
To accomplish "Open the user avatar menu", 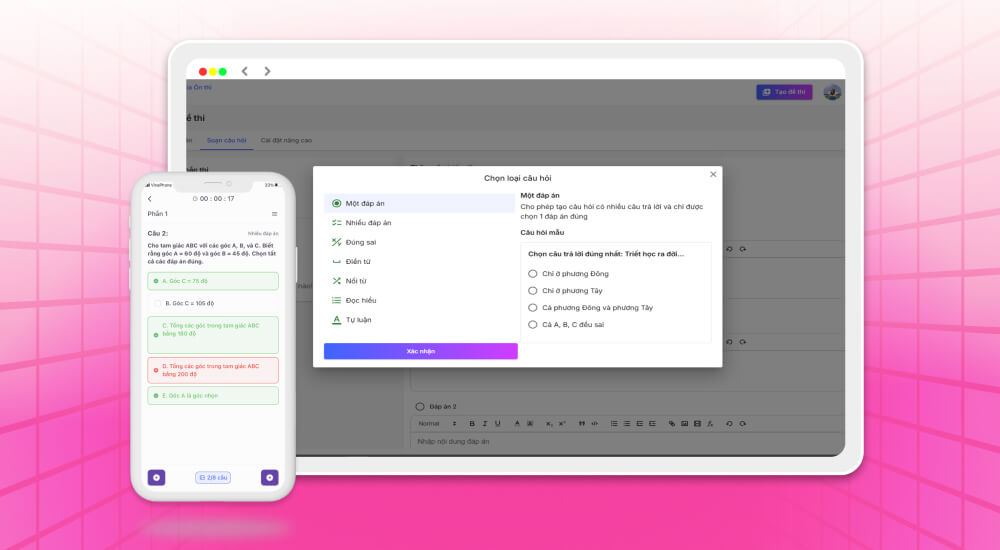I will [x=832, y=92].
